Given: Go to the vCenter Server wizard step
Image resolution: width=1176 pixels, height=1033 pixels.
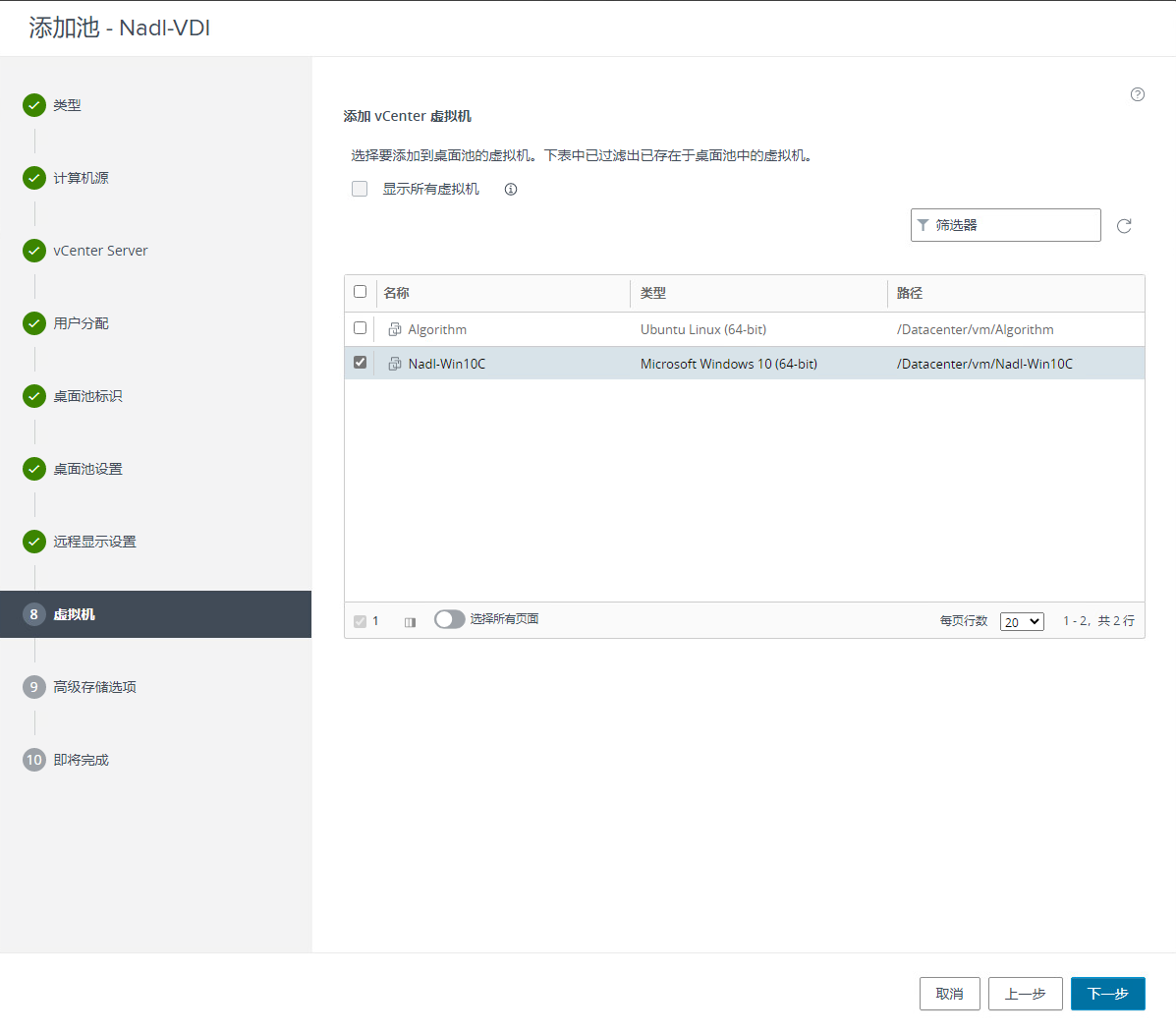Looking at the screenshot, I should (x=100, y=251).
